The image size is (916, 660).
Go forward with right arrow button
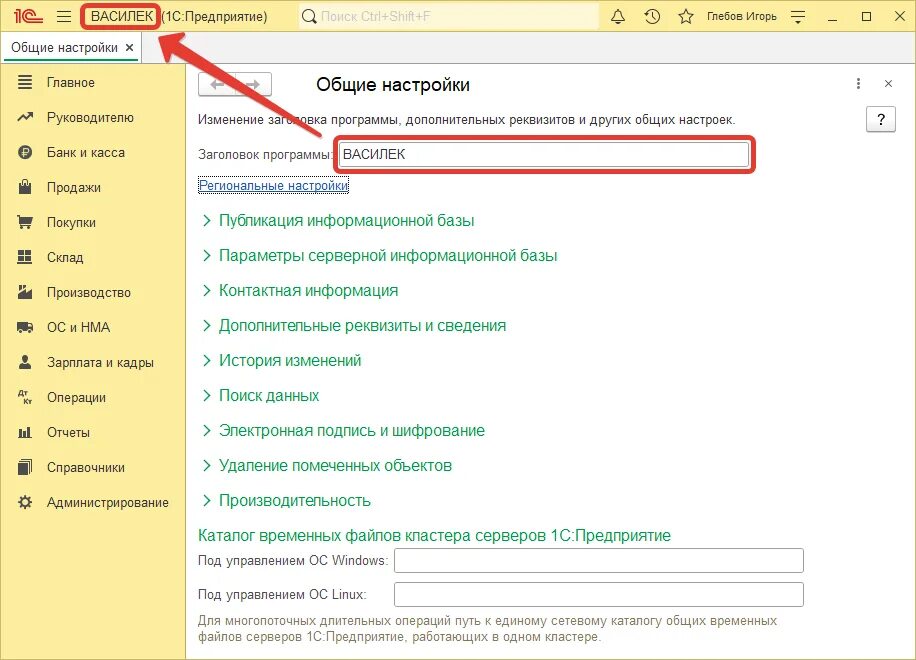pyautogui.click(x=253, y=85)
